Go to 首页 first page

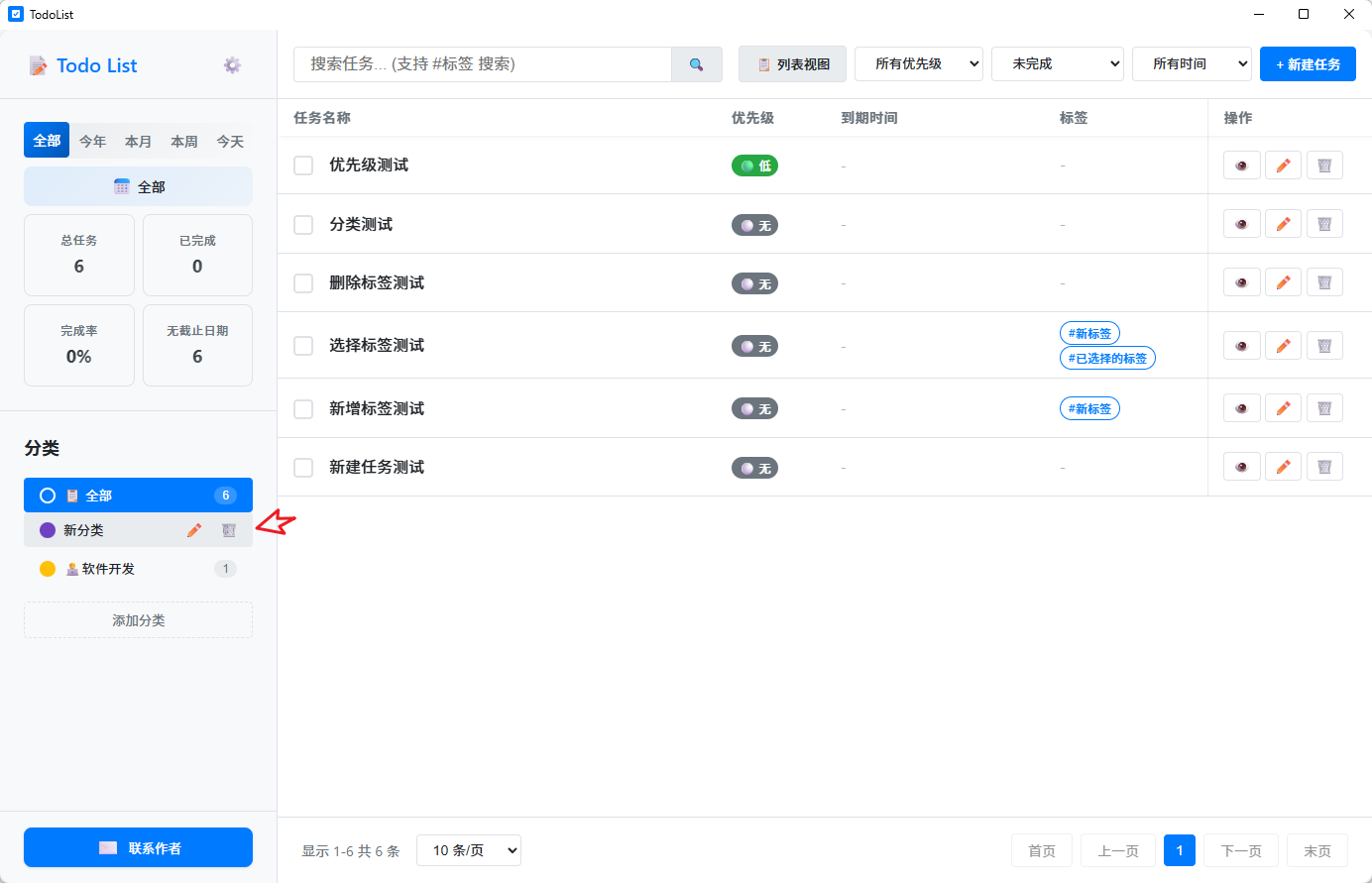pyautogui.click(x=1042, y=850)
